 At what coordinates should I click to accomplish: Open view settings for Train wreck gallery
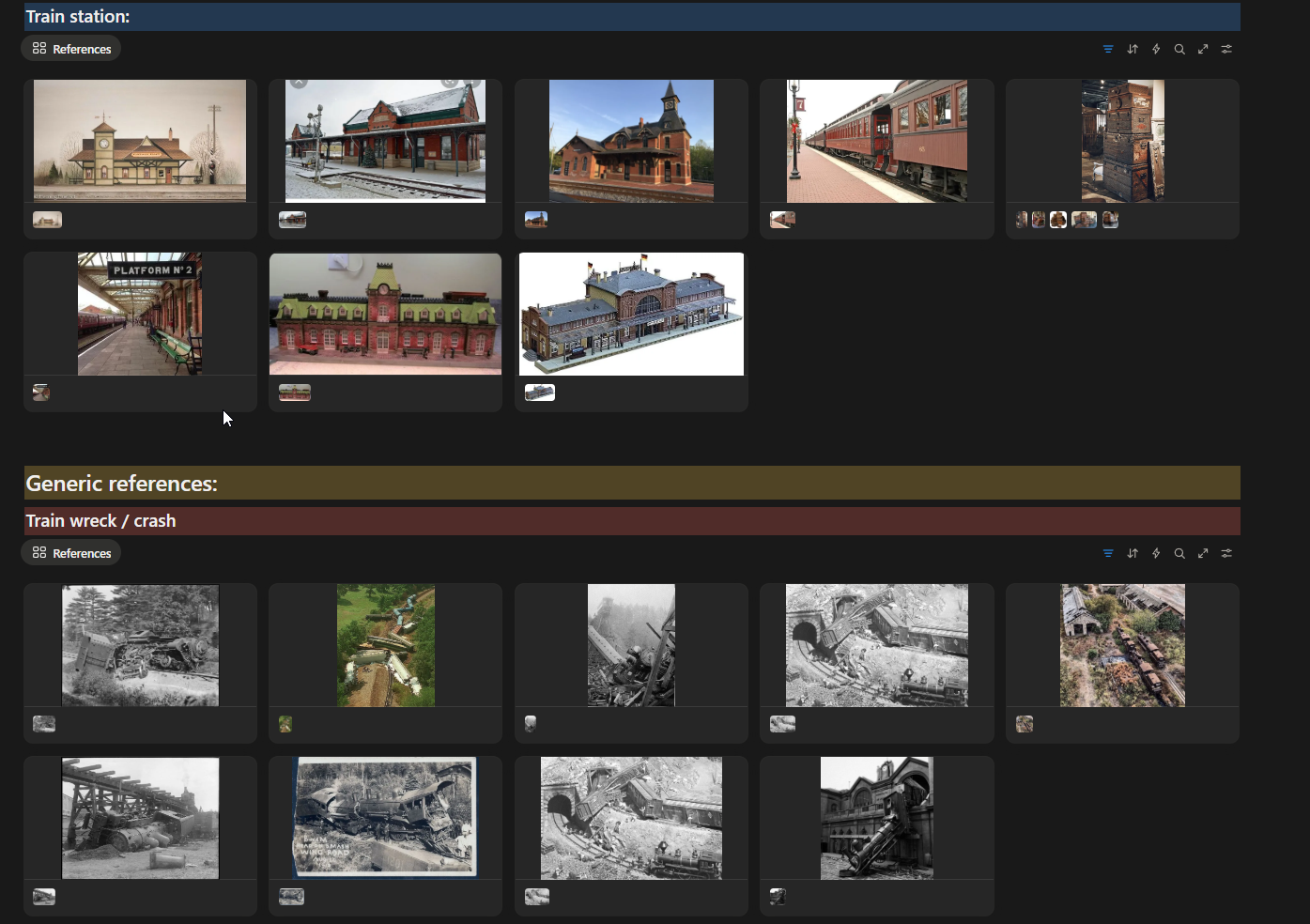pyautogui.click(x=1226, y=553)
